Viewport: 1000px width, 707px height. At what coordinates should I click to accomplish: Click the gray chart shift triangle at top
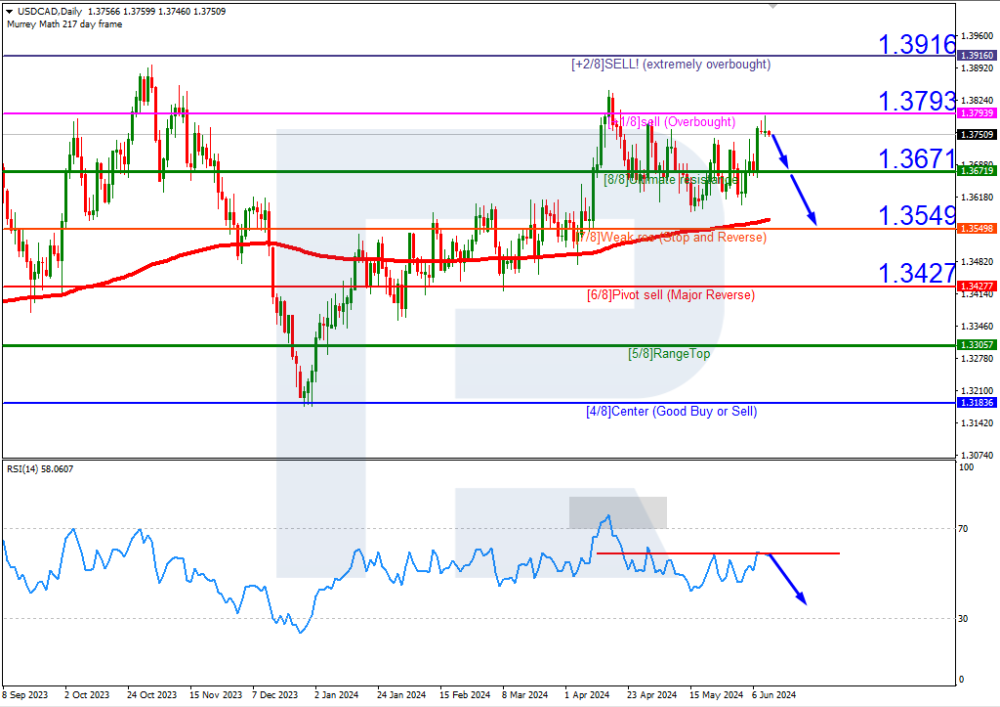771,4
